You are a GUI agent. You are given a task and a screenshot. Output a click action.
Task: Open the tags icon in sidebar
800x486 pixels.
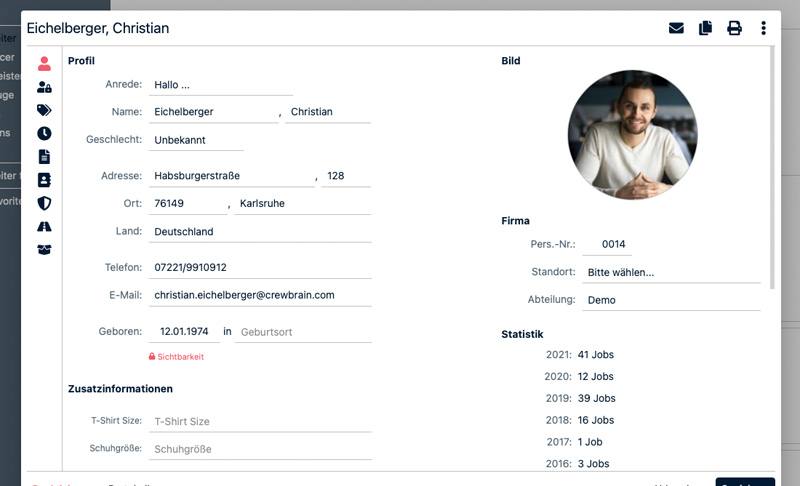[x=44, y=110]
